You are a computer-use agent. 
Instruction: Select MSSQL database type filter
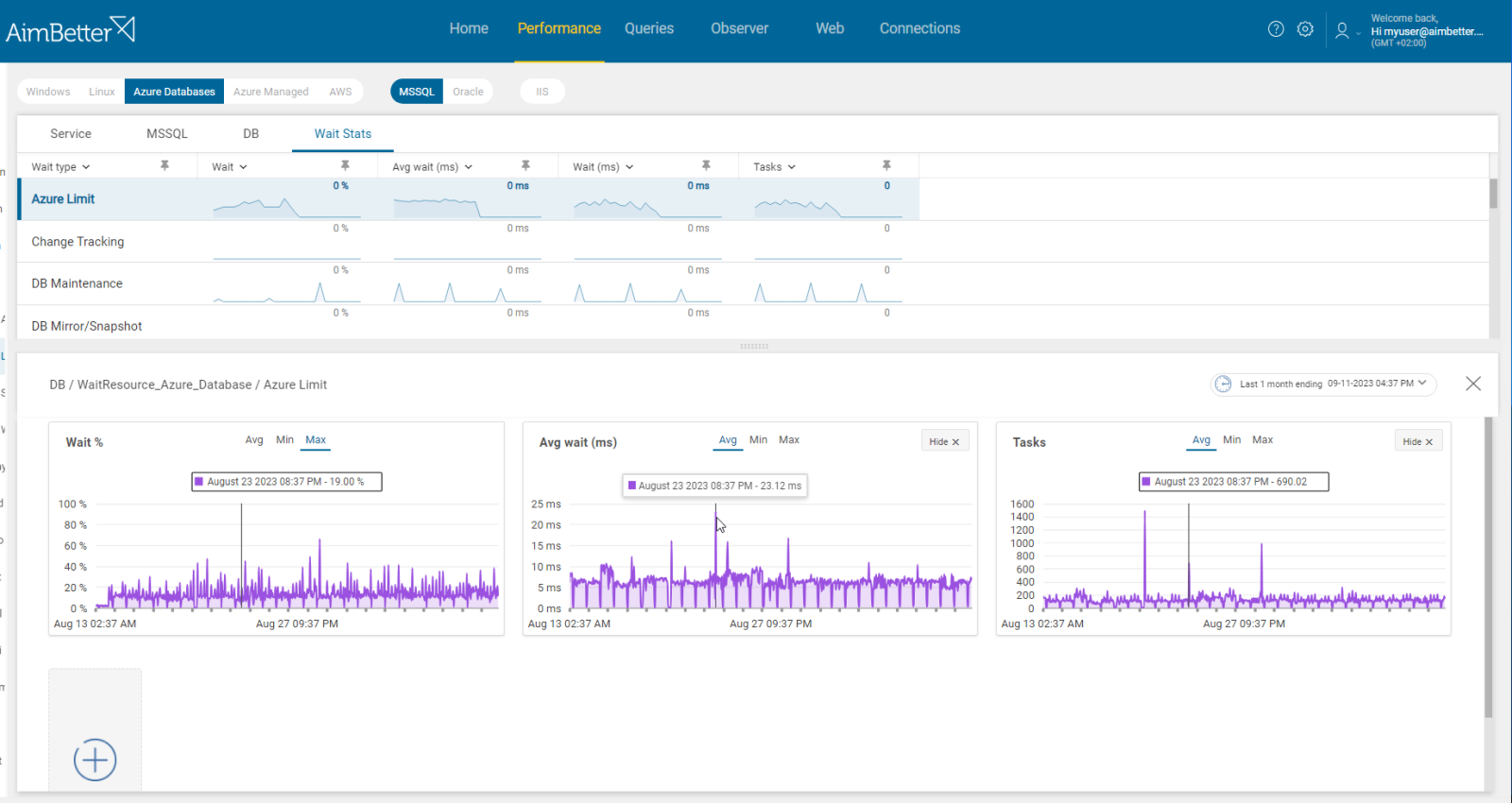coord(417,92)
